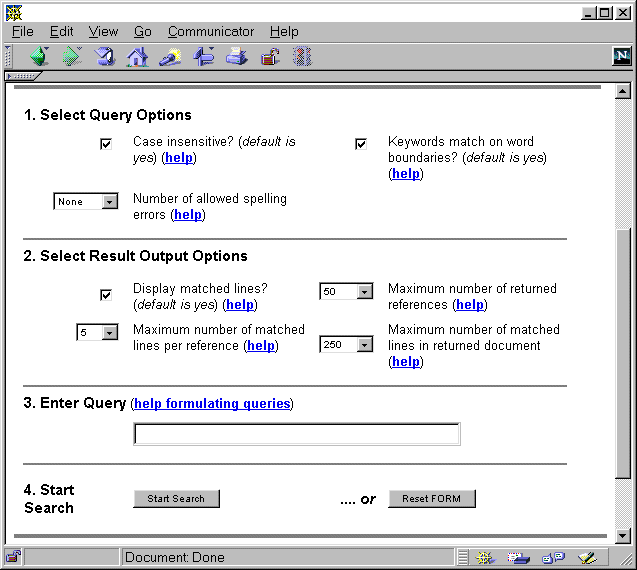Click the Search flashlight toolbar icon
Viewport: 637px width, 570px height.
point(170,57)
